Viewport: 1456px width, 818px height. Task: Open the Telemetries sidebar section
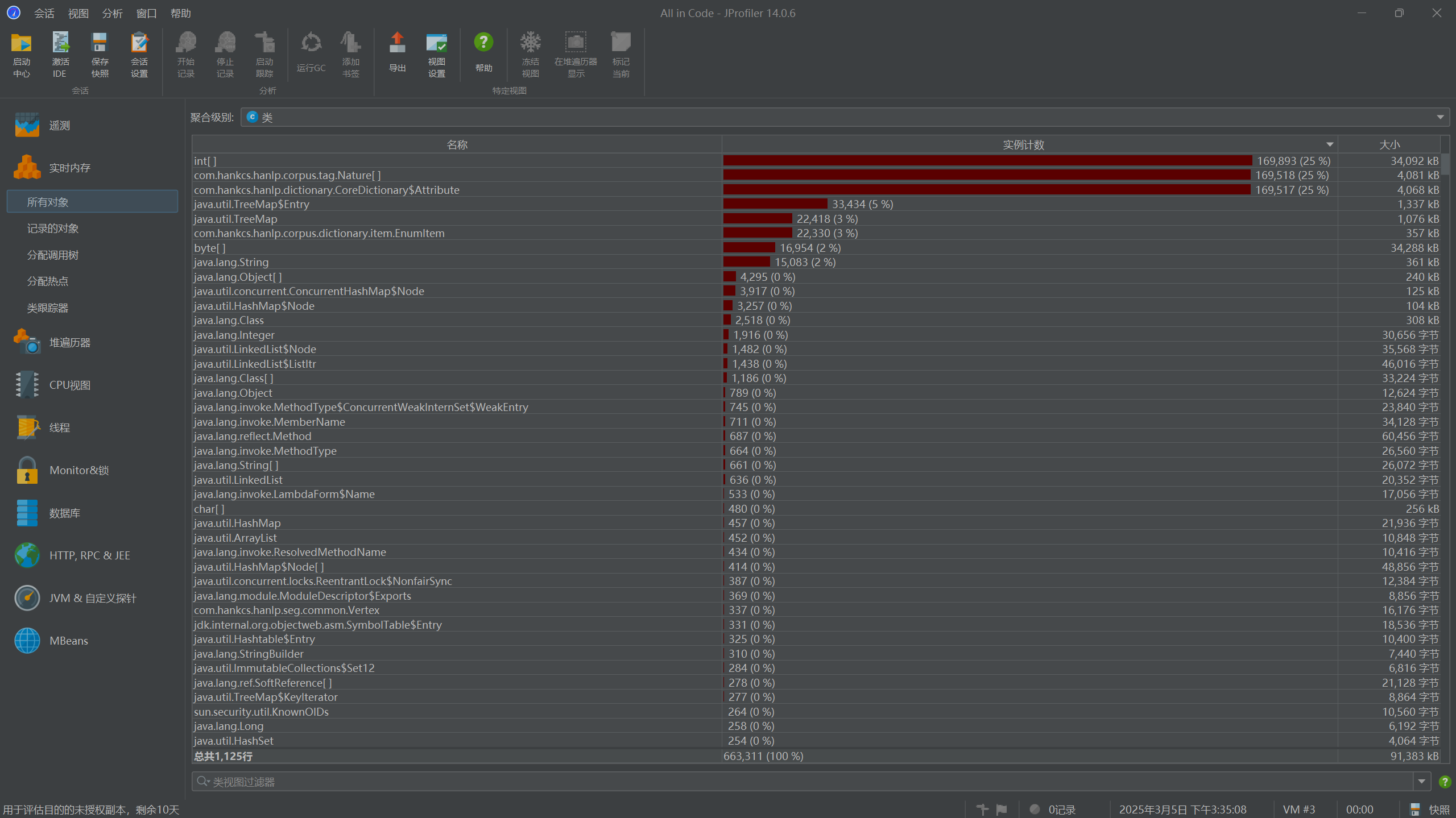[x=59, y=126]
